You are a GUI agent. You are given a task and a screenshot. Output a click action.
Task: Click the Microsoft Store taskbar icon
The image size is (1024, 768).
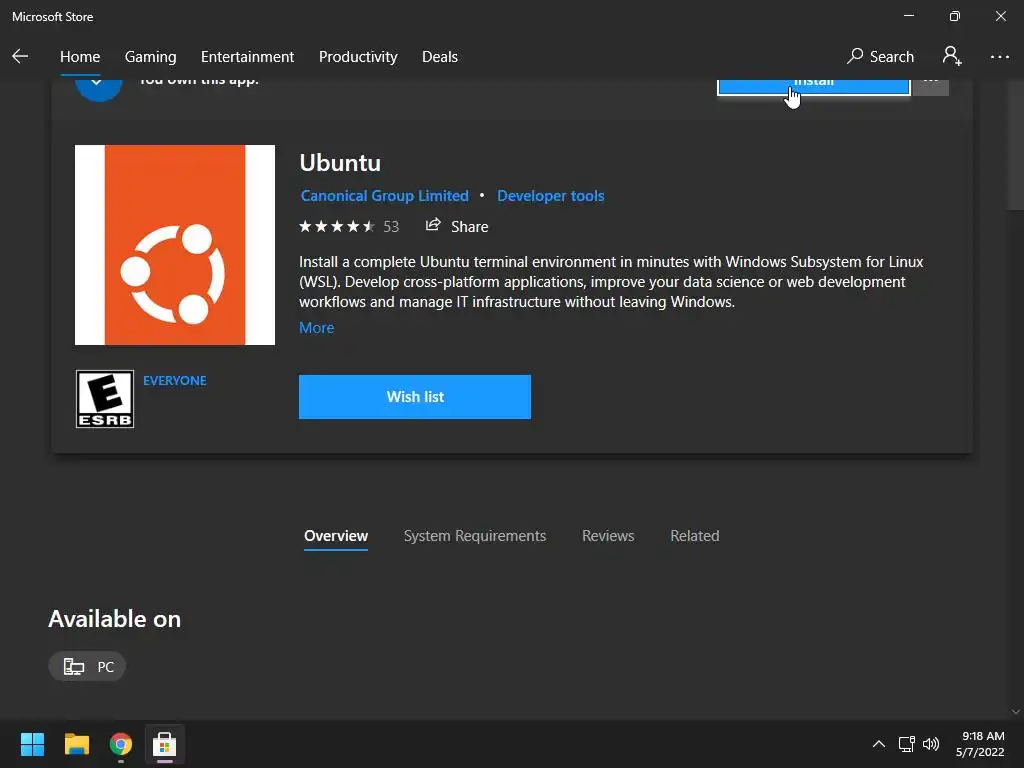(165, 744)
